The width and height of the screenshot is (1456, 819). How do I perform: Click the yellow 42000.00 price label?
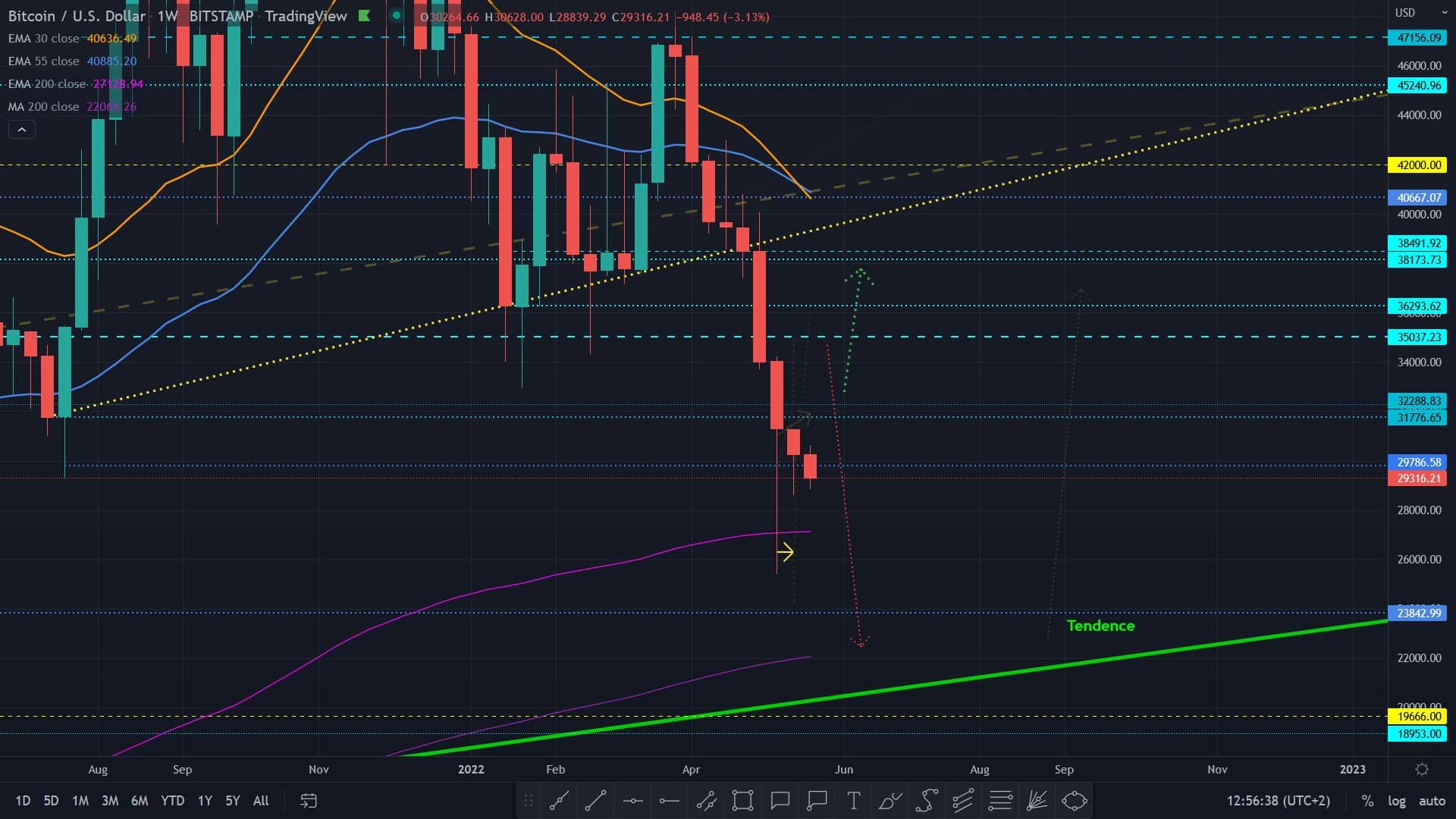(1417, 165)
